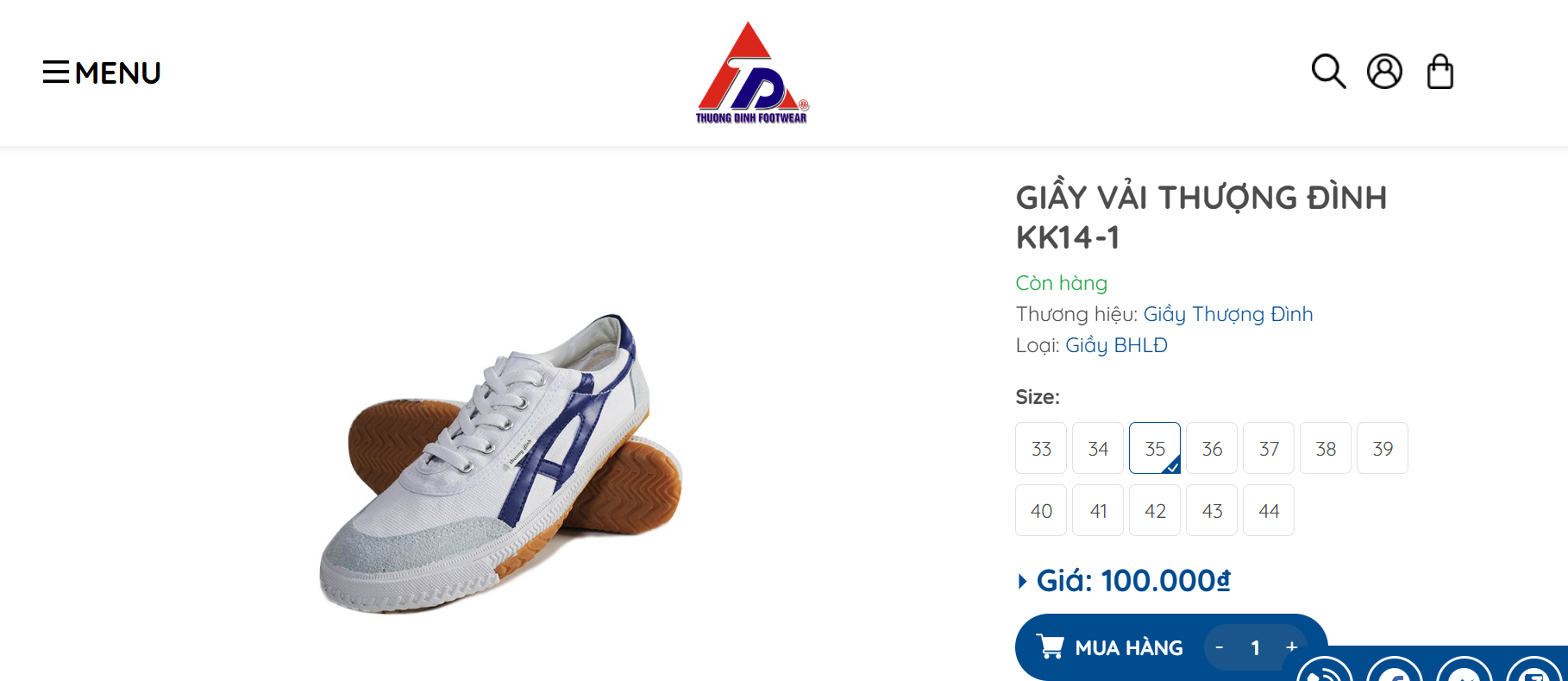Click the MUA HÀNG buy button
This screenshot has width=1568, height=681.
(1111, 647)
